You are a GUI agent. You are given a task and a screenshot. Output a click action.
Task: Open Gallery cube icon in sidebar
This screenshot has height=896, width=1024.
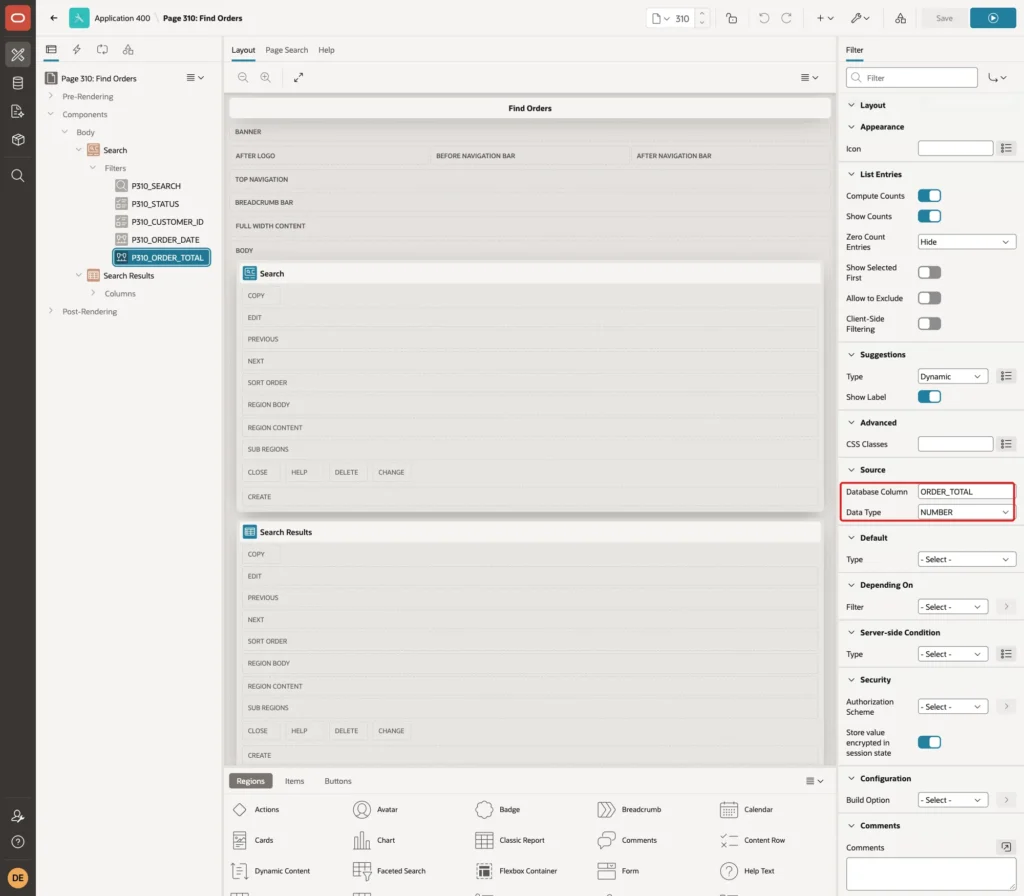click(18, 140)
